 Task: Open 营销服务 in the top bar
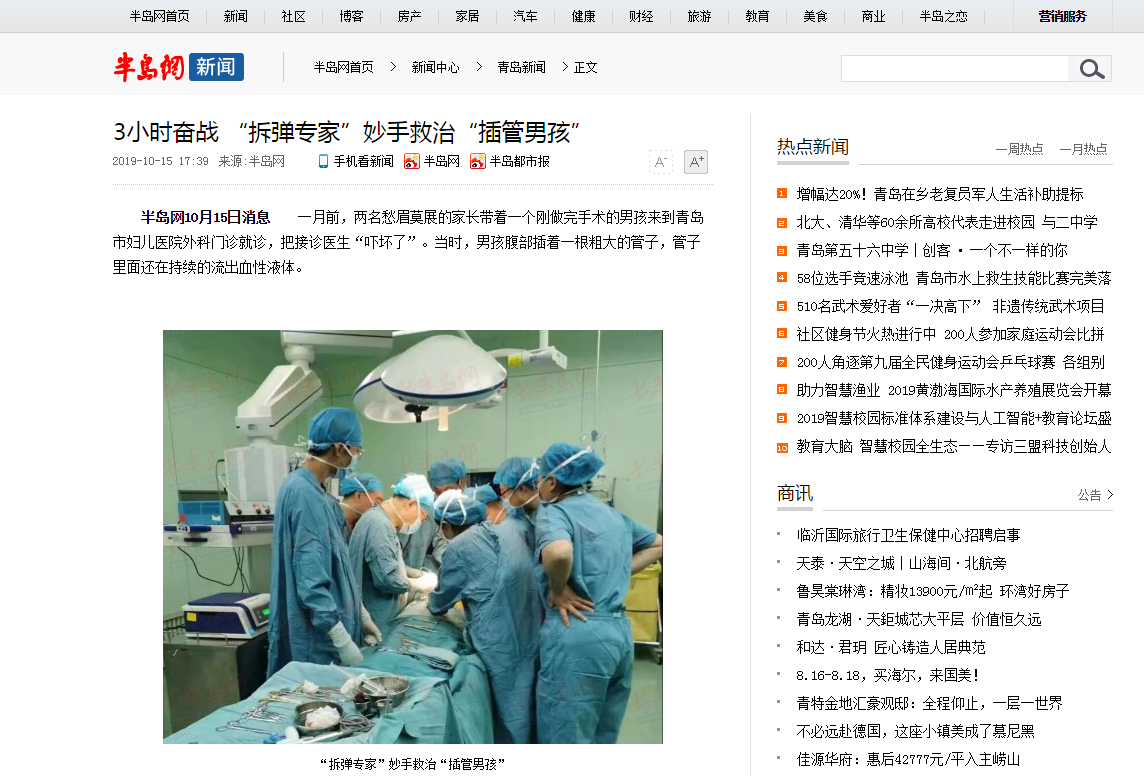(1062, 16)
